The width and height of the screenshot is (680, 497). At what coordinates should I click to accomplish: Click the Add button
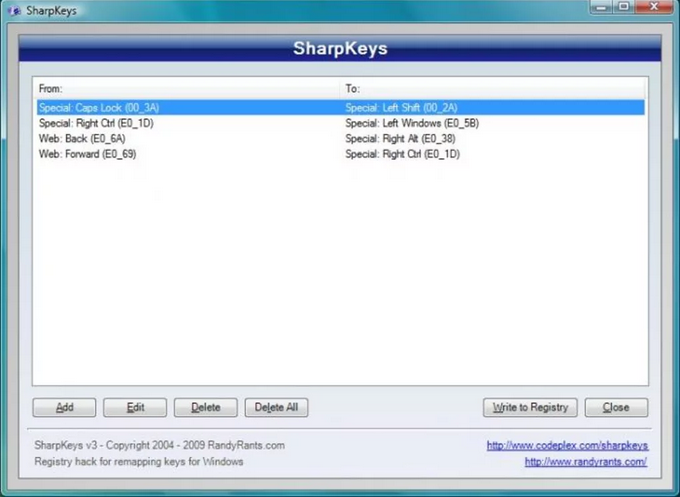64,407
